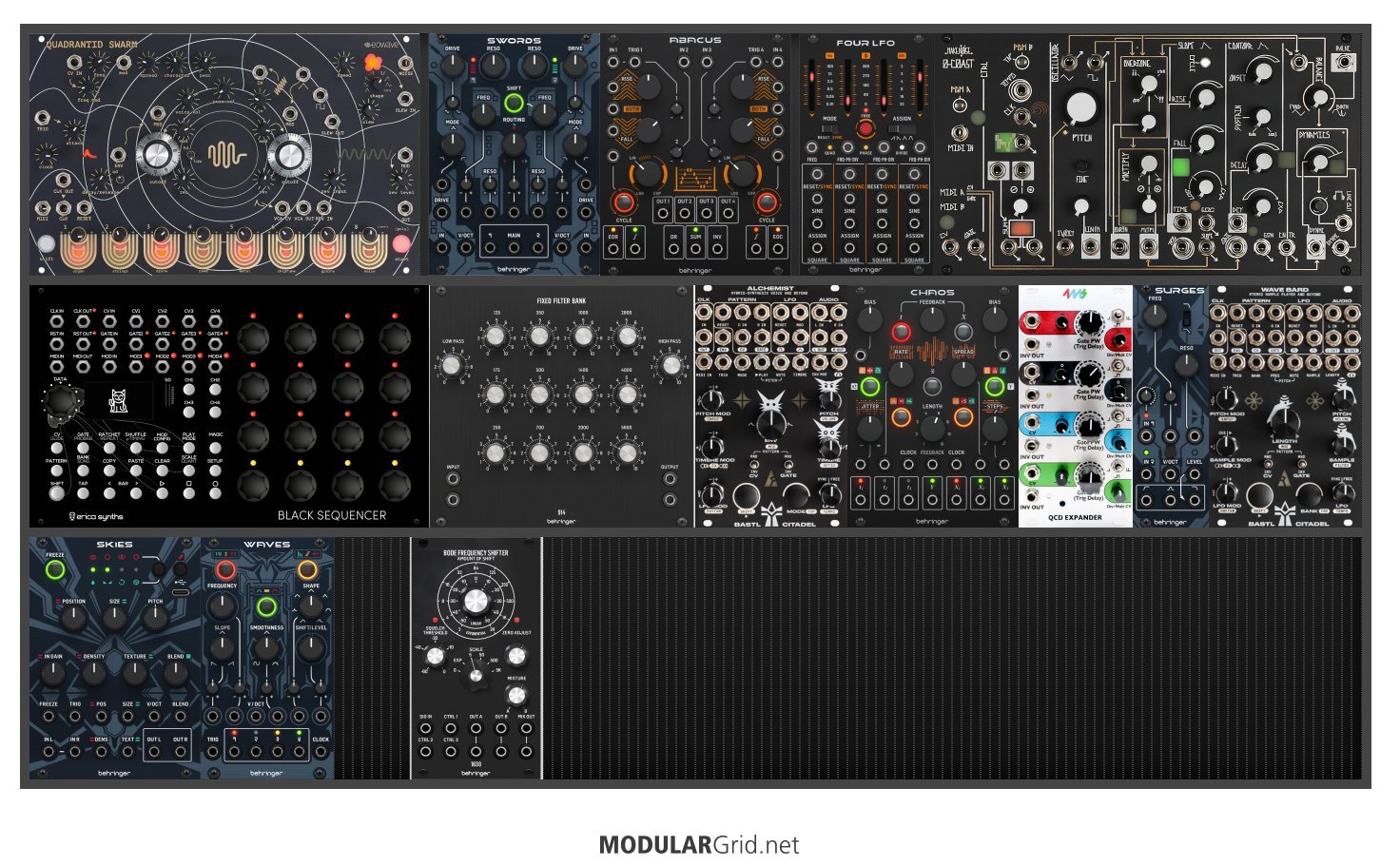1400x865 pixels.
Task: Open the Wave Bard module
Action: tap(1284, 407)
